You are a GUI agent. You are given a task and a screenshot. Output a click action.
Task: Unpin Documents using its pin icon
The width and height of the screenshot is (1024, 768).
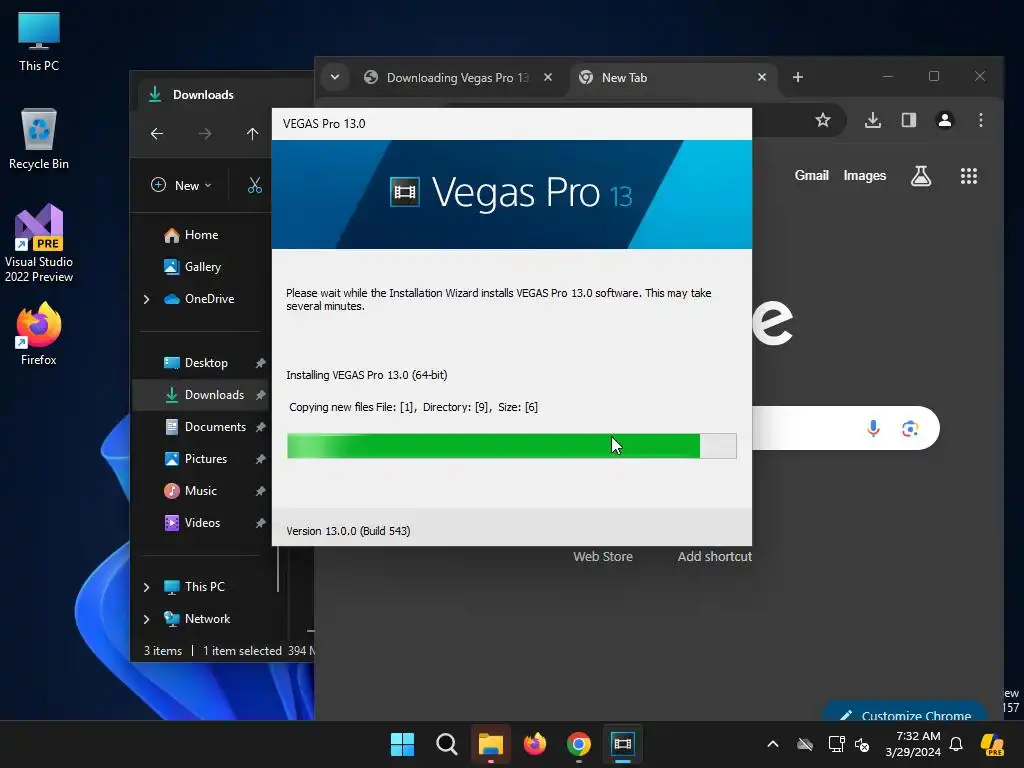260,427
